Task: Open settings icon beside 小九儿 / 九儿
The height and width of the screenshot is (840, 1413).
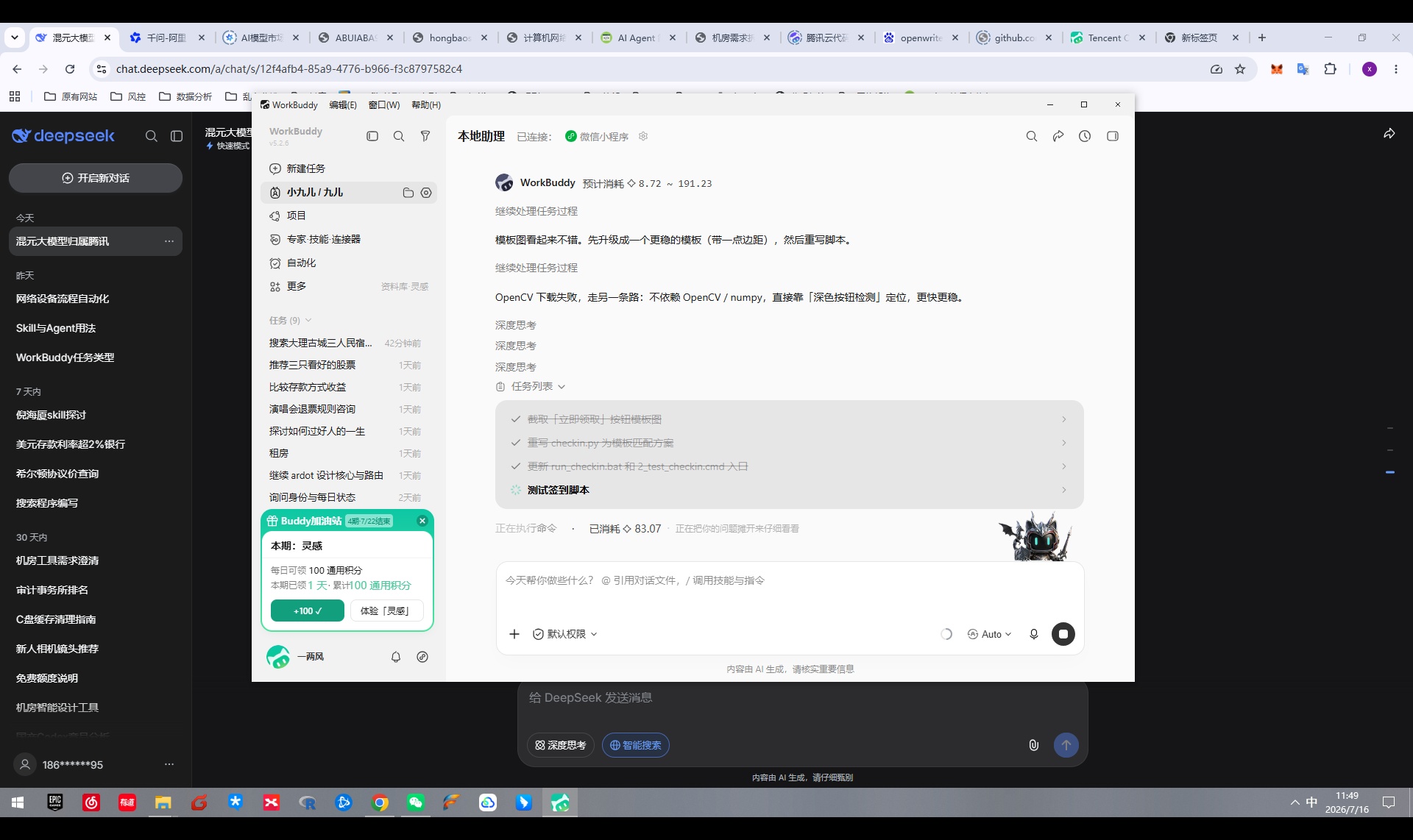Action: click(x=426, y=193)
